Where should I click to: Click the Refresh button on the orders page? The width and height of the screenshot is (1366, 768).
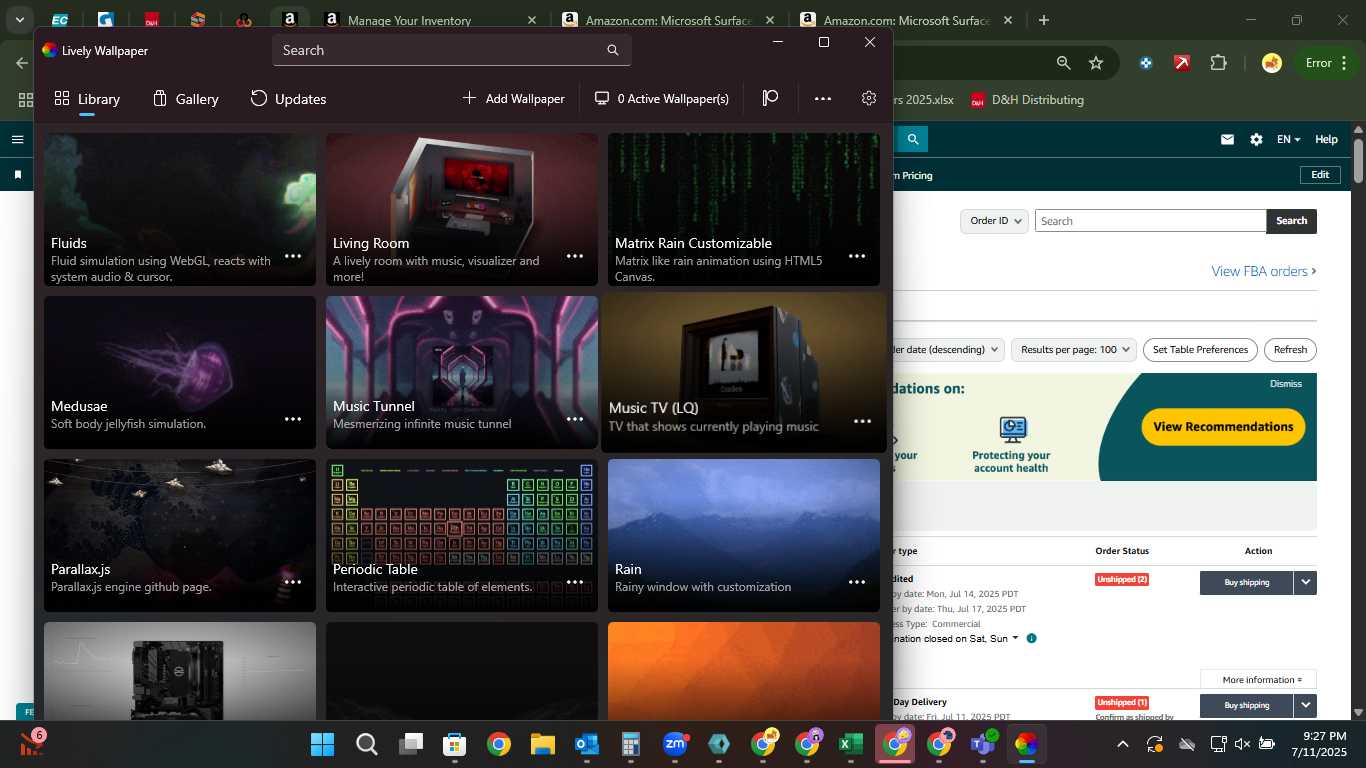[x=1290, y=350]
